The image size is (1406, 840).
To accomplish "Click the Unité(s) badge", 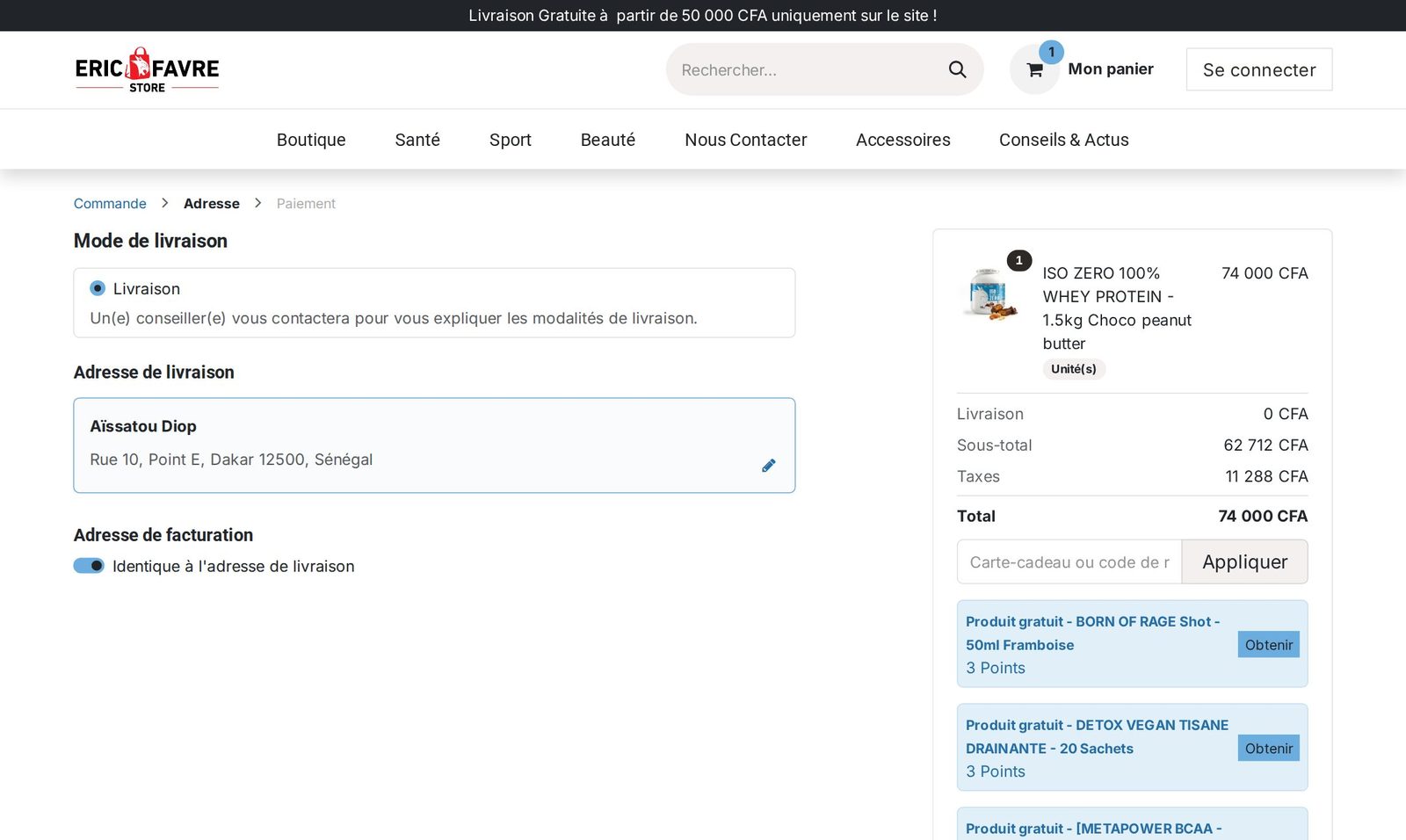I will [1074, 369].
